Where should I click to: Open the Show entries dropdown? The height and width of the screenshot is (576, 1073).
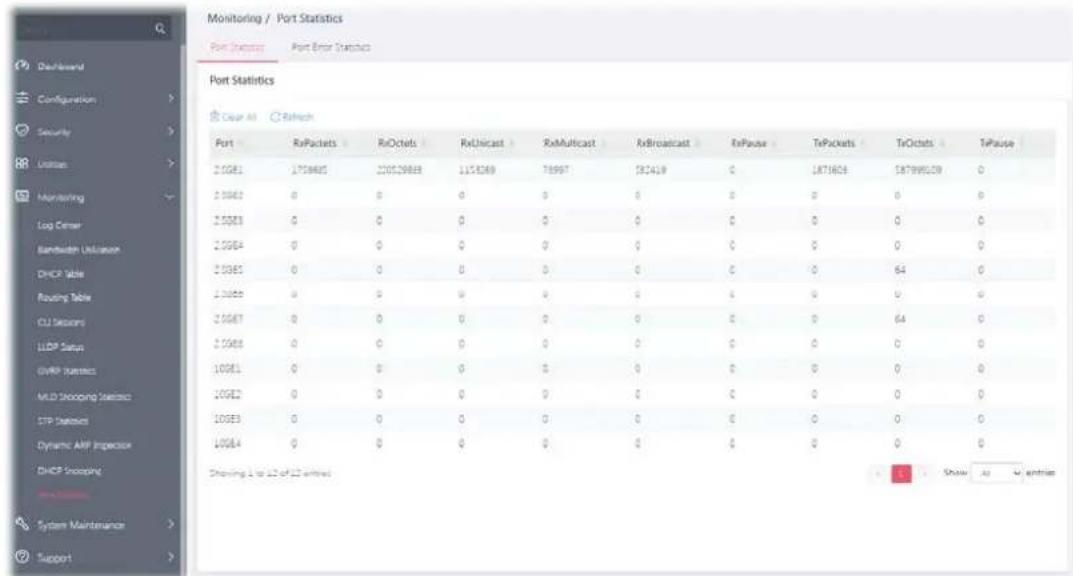click(x=996, y=473)
